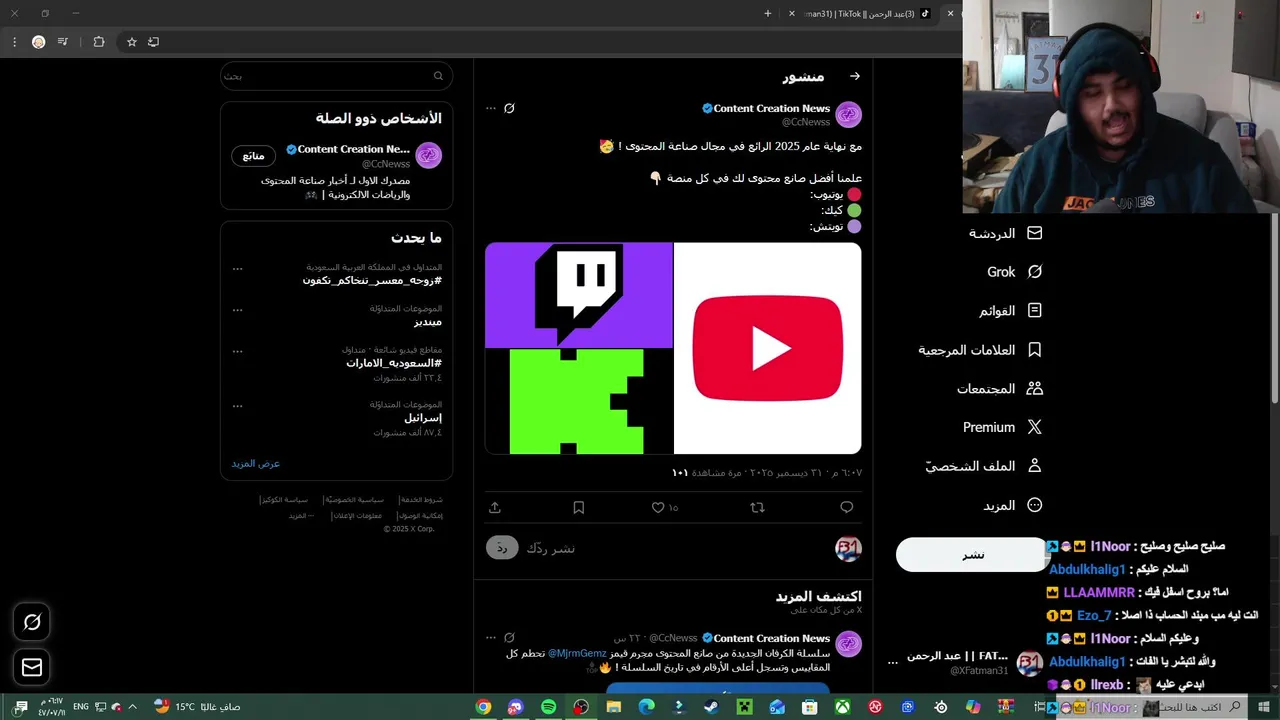Screen dimensions: 1280x720
Task: Open File Explorer from the taskbar
Action: coord(614,707)
